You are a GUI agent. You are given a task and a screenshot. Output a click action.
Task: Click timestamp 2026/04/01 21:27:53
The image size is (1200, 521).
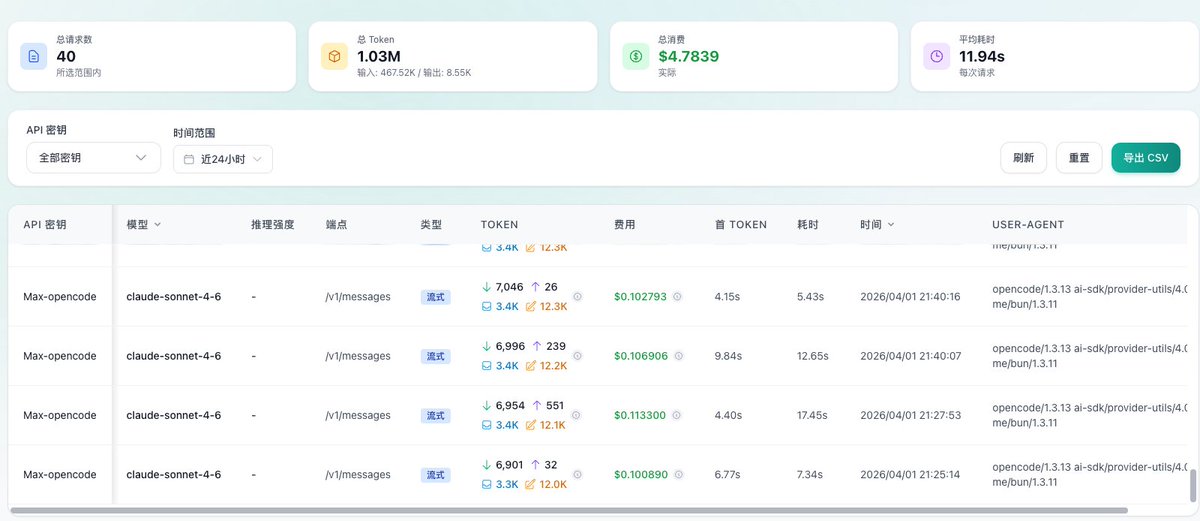pyautogui.click(x=910, y=415)
